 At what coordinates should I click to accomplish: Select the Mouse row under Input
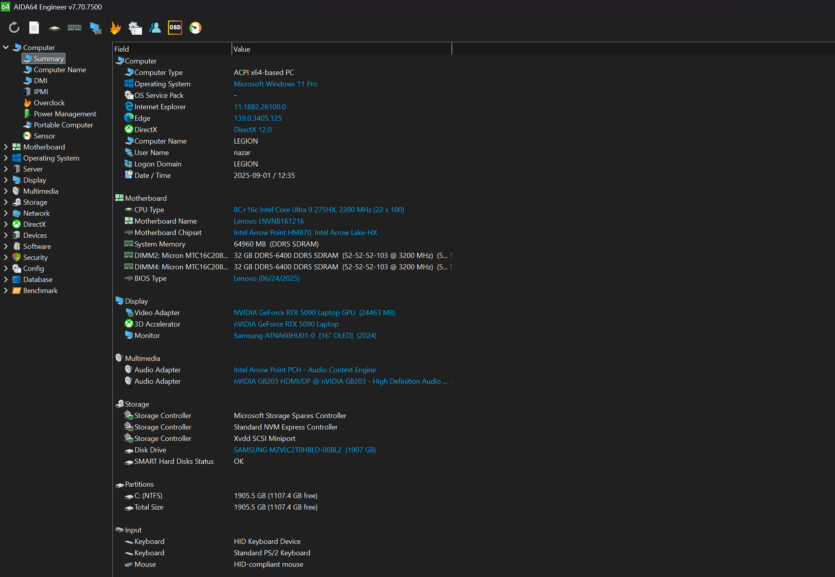click(x=282, y=564)
